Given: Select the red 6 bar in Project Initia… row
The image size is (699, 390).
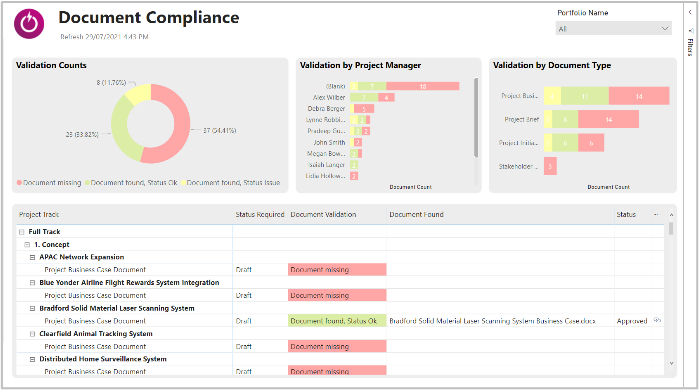Looking at the screenshot, I should coord(591,143).
